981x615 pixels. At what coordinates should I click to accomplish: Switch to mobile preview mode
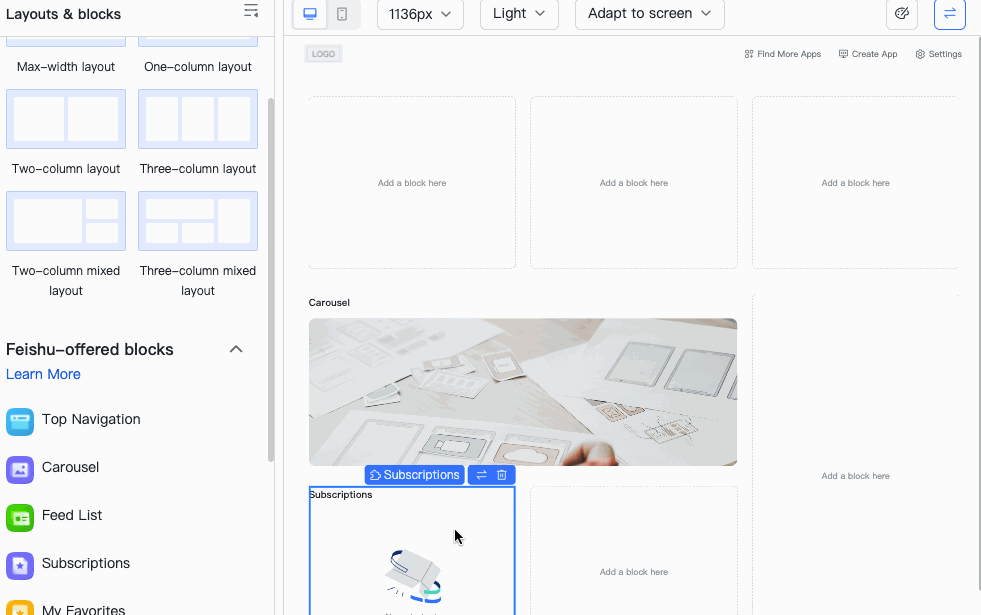click(342, 14)
